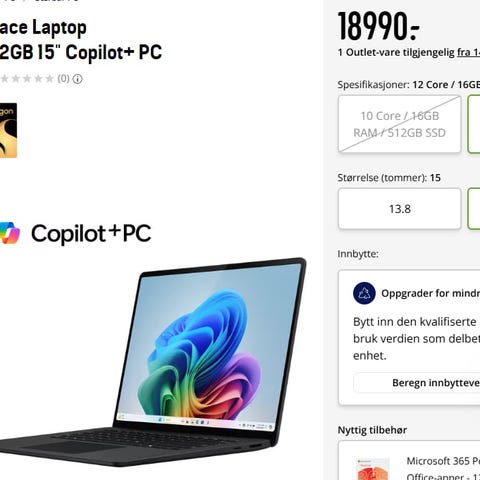Click the recycle trade-in icon beside Oppgrader

click(x=364, y=293)
